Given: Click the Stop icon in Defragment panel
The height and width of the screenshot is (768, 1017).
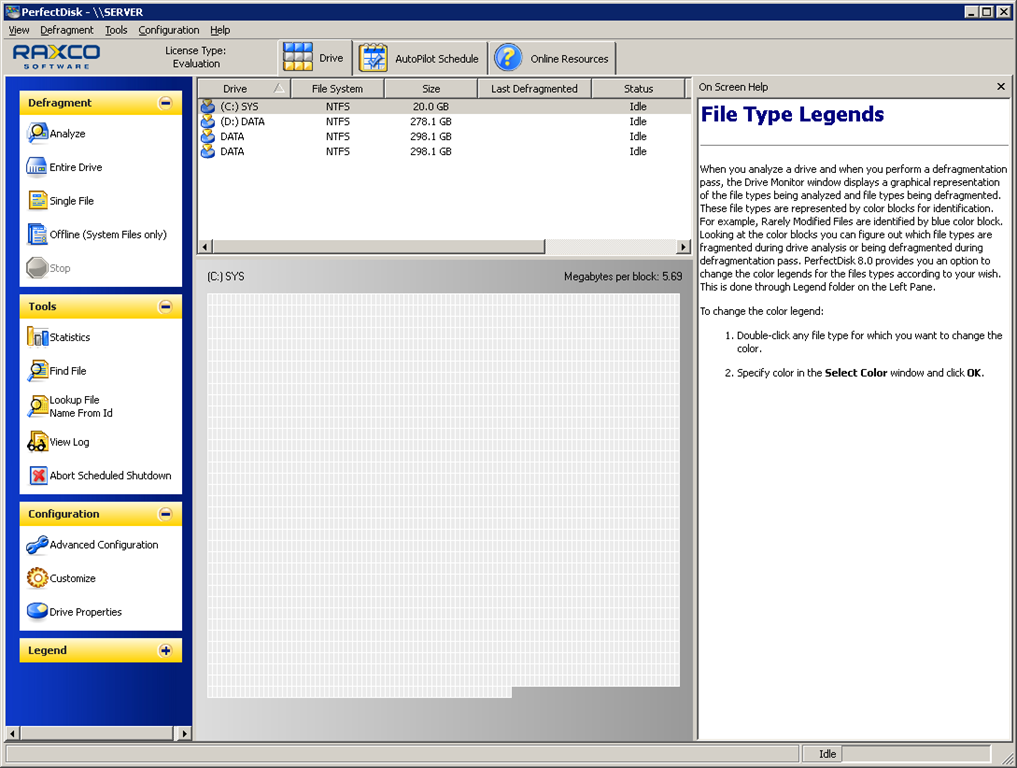Looking at the screenshot, I should click(37, 268).
